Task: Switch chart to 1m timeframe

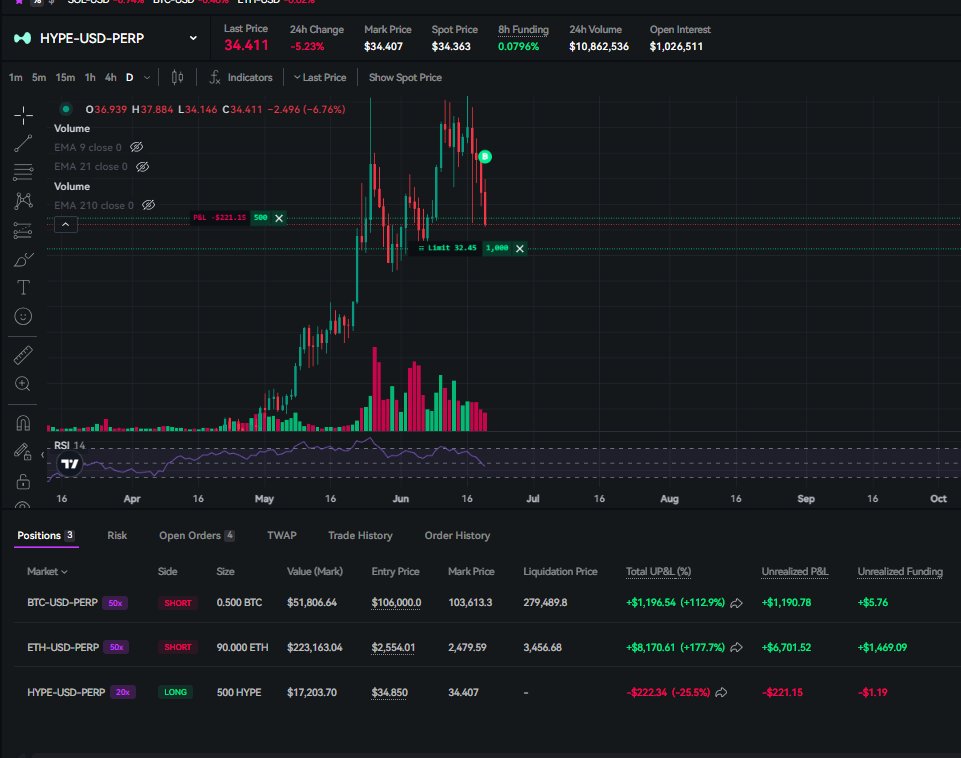Action: [15, 77]
